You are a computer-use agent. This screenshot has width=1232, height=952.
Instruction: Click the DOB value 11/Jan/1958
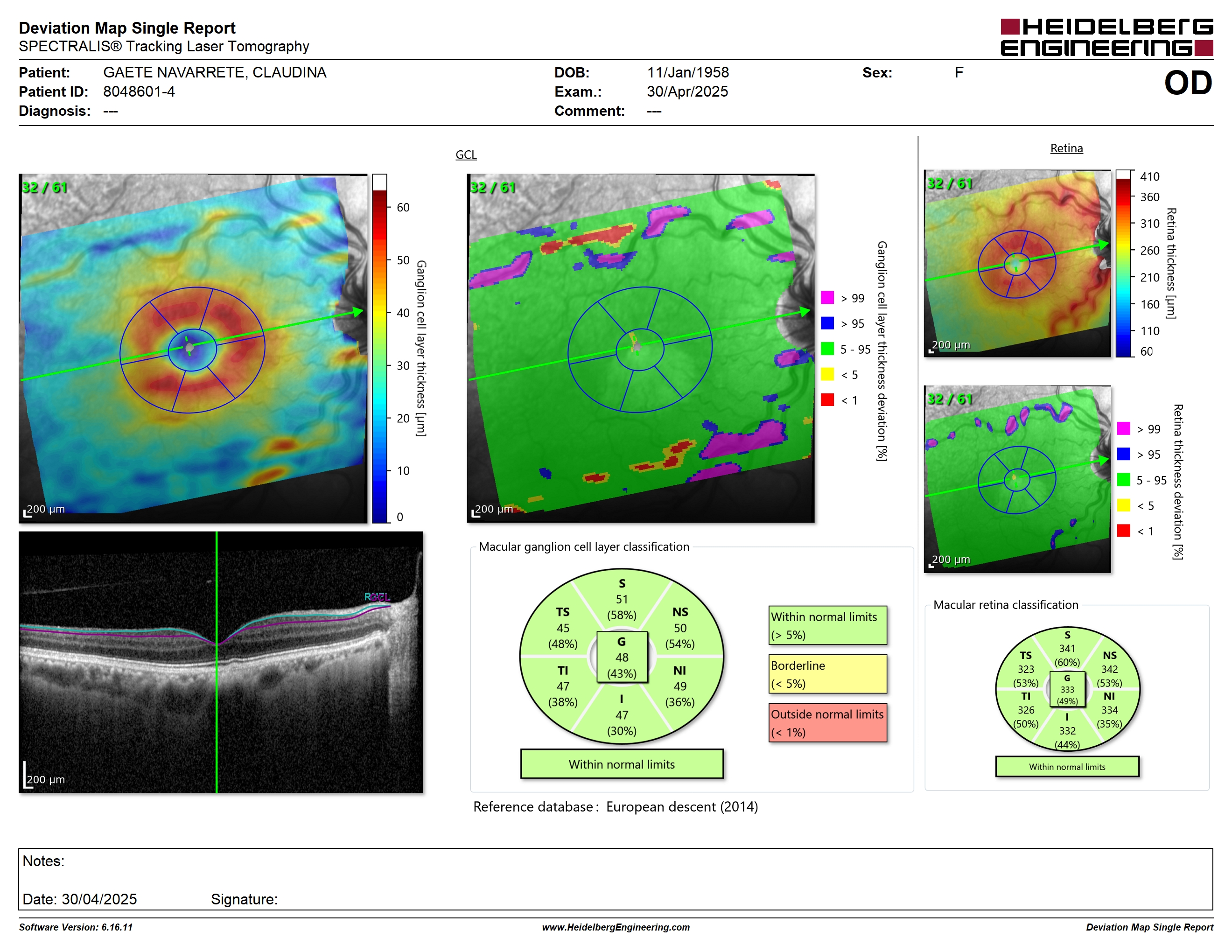click(x=688, y=72)
